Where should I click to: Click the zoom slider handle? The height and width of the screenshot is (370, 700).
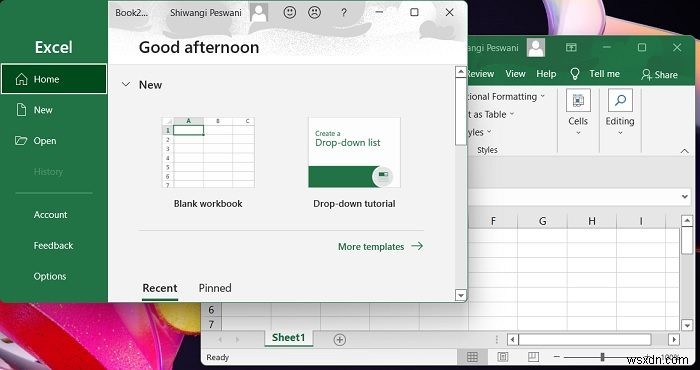(x=603, y=357)
